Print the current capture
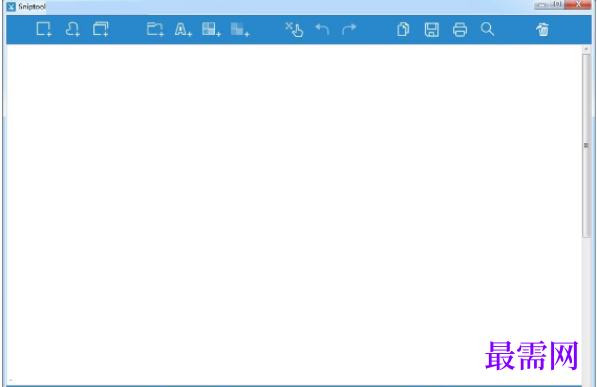Screen dimensions: 597x387 460,29
